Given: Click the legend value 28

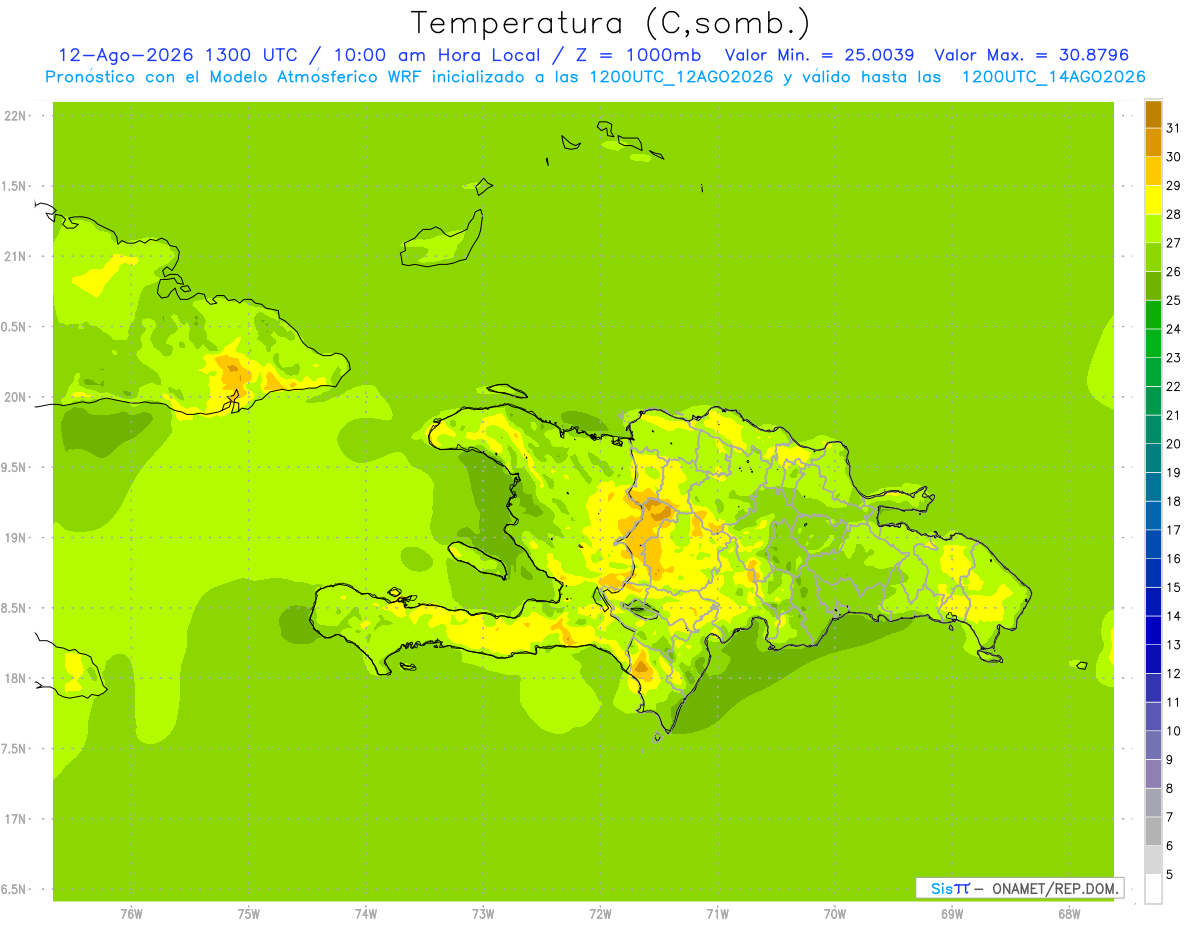Looking at the screenshot, I should coord(1173,214).
